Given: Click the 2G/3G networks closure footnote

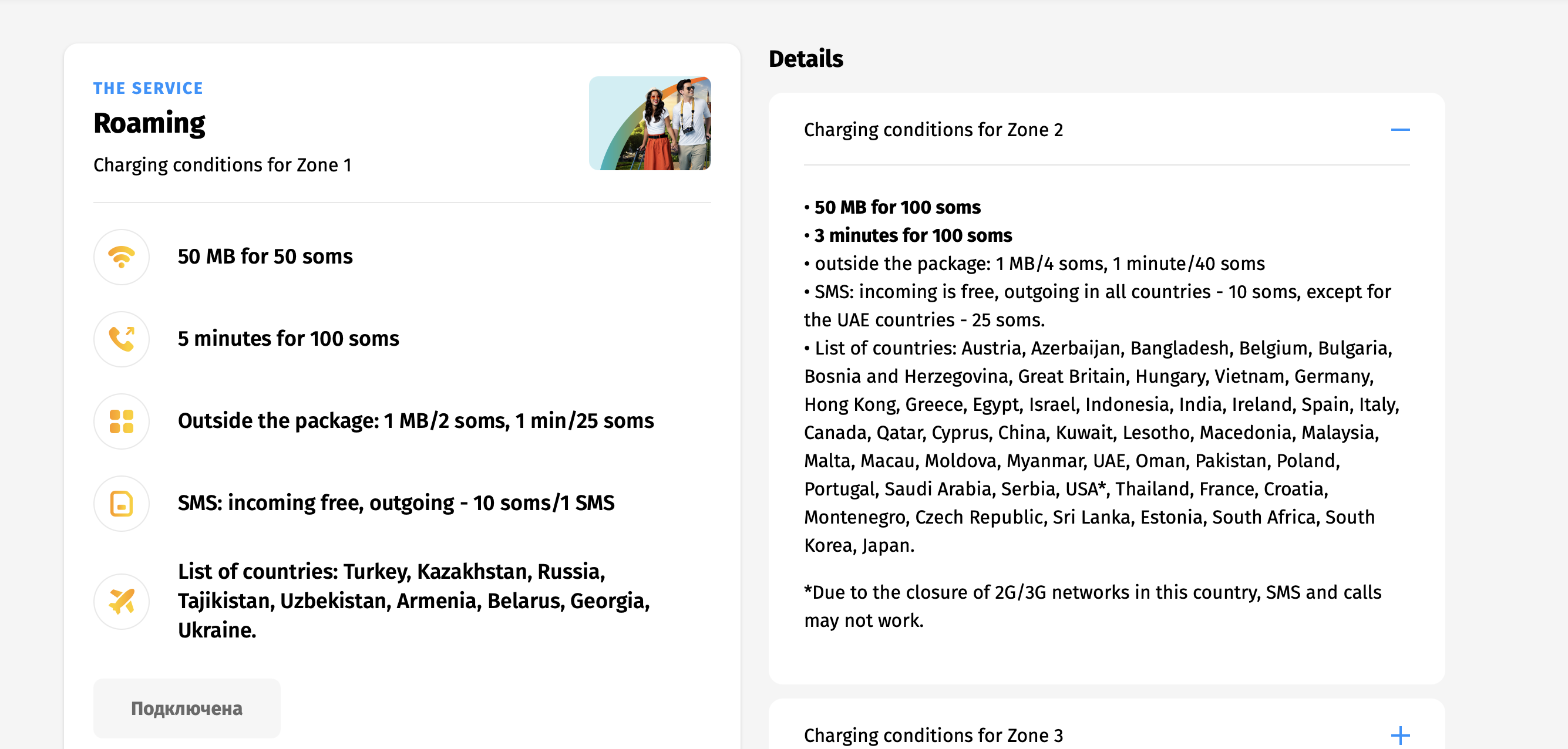Looking at the screenshot, I should [x=1092, y=606].
